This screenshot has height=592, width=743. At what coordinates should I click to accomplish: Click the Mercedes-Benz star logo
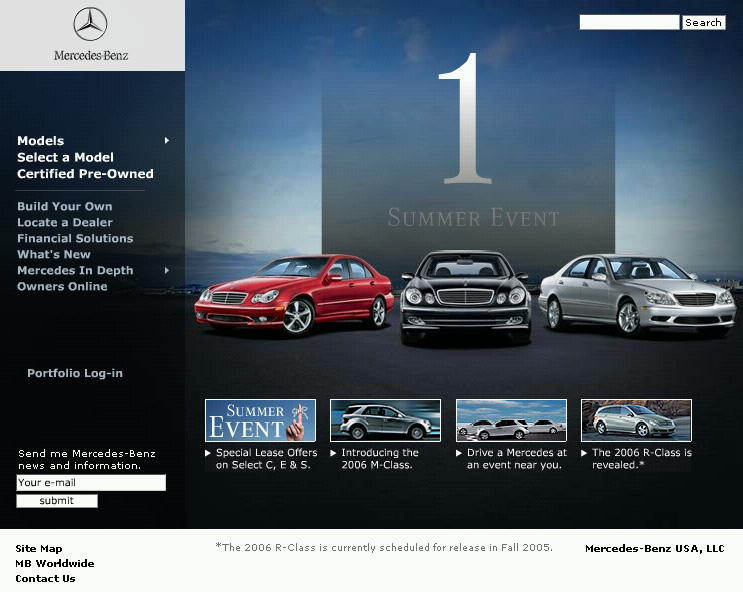click(x=90, y=24)
